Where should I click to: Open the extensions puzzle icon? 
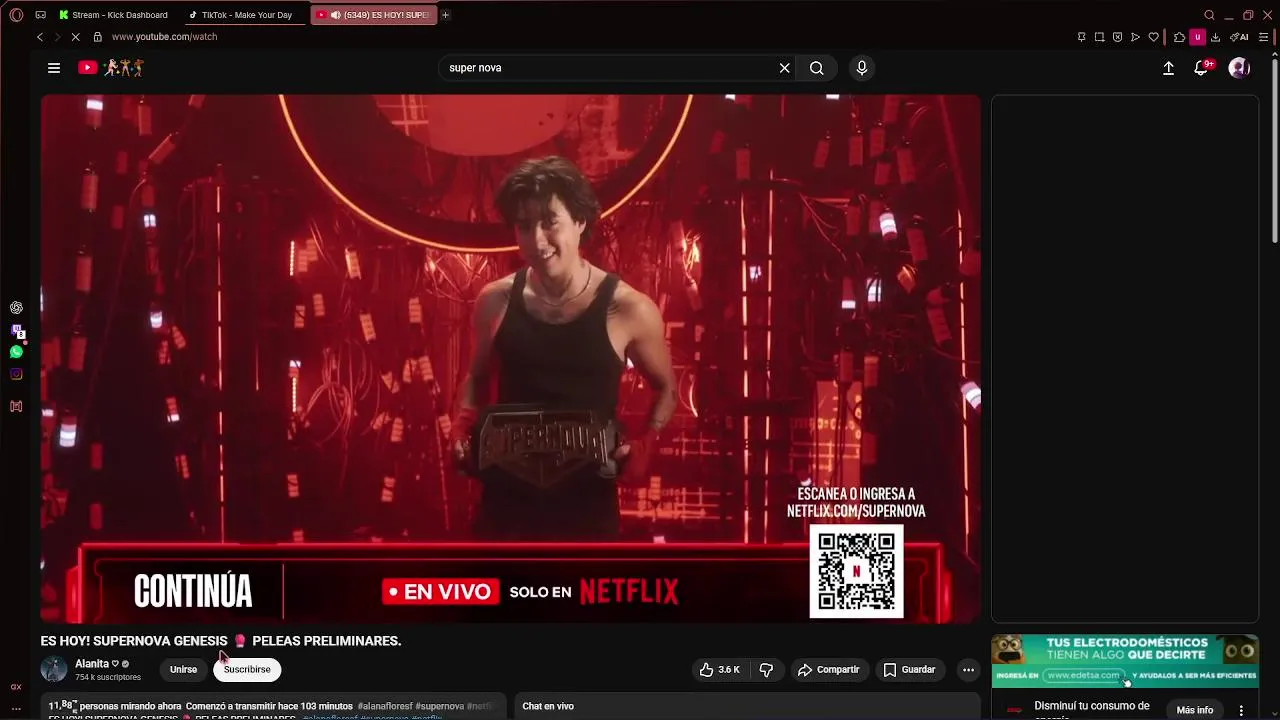(1180, 37)
